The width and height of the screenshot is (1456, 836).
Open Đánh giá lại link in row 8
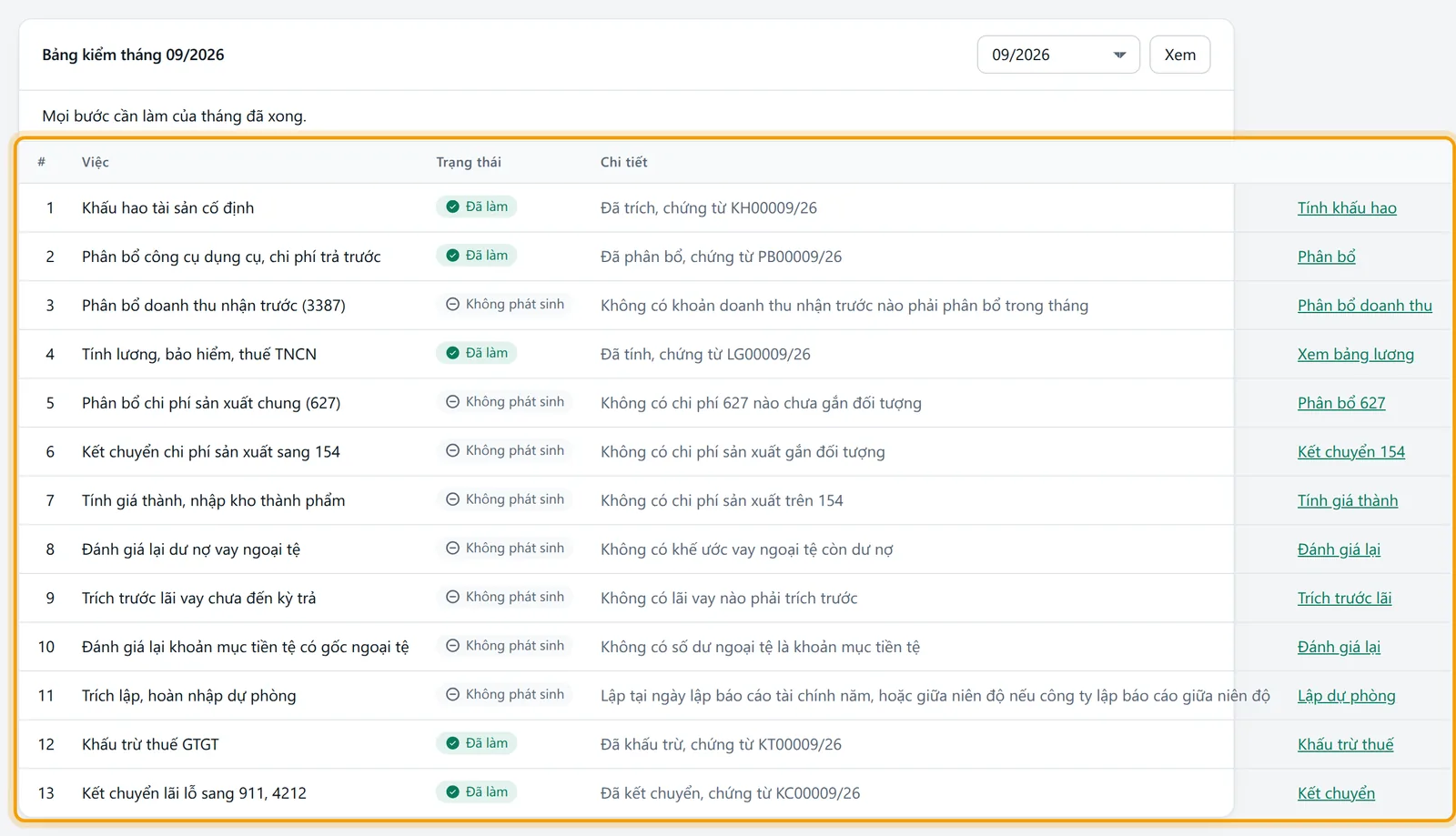[x=1339, y=549]
